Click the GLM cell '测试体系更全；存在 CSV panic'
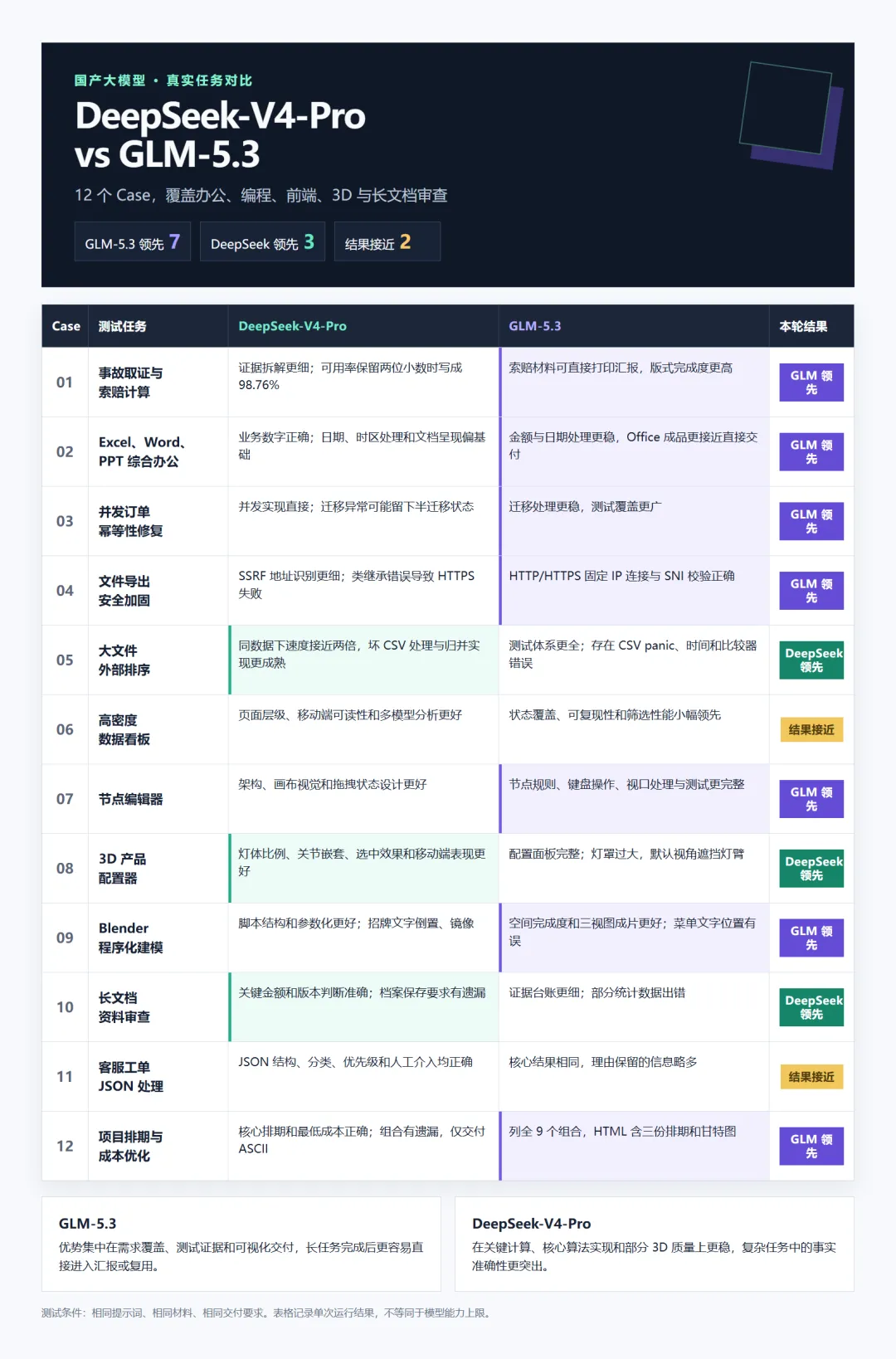896x1359 pixels. 634,660
